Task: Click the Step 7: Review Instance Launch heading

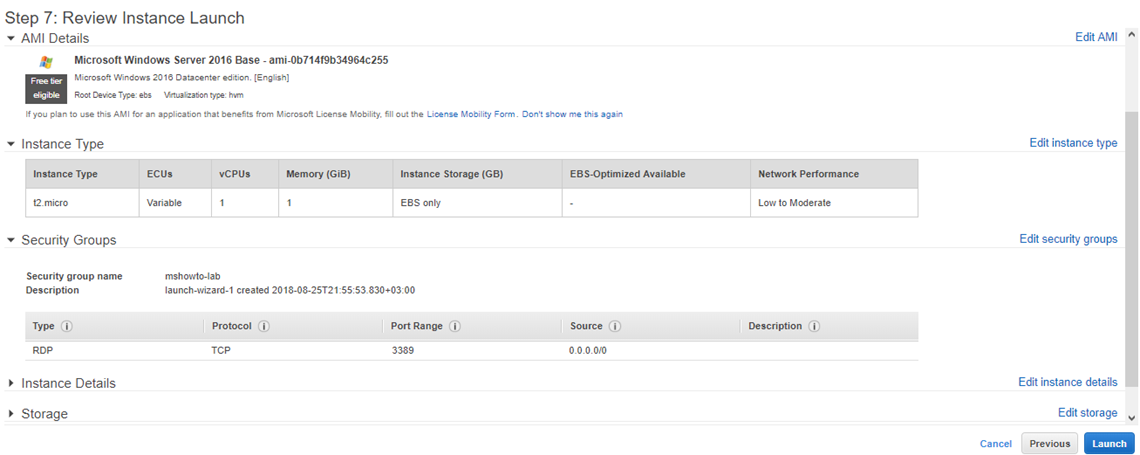Action: [125, 17]
